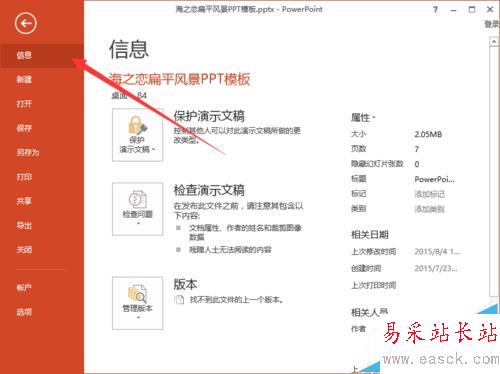Click the 海之恋扁平风景PPT模板 file title
This screenshot has height=374, width=500.
click(179, 79)
